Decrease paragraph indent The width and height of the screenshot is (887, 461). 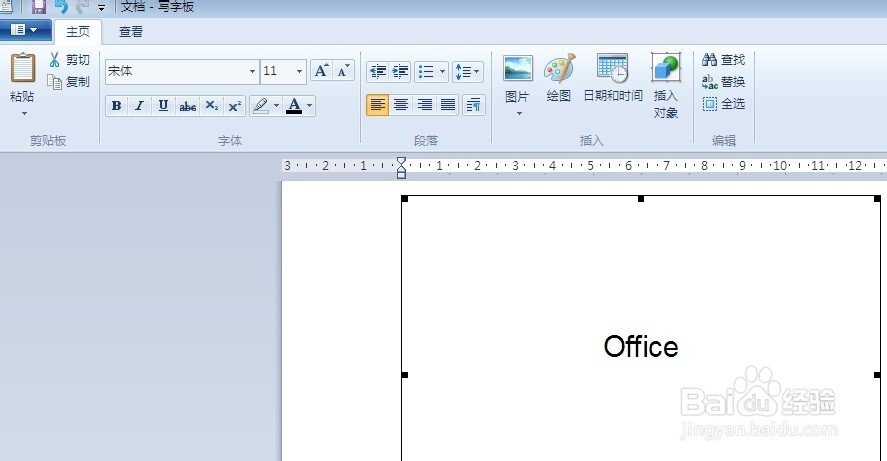377,72
